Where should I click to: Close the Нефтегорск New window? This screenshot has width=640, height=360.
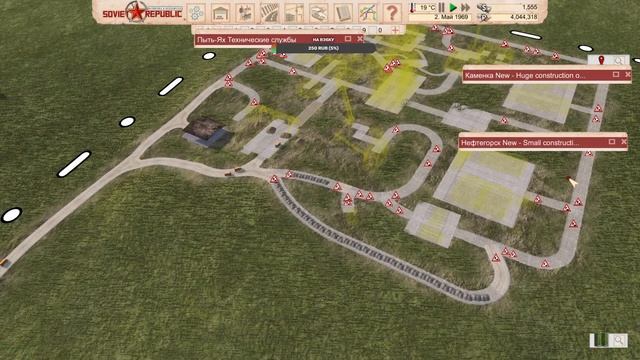coord(624,142)
